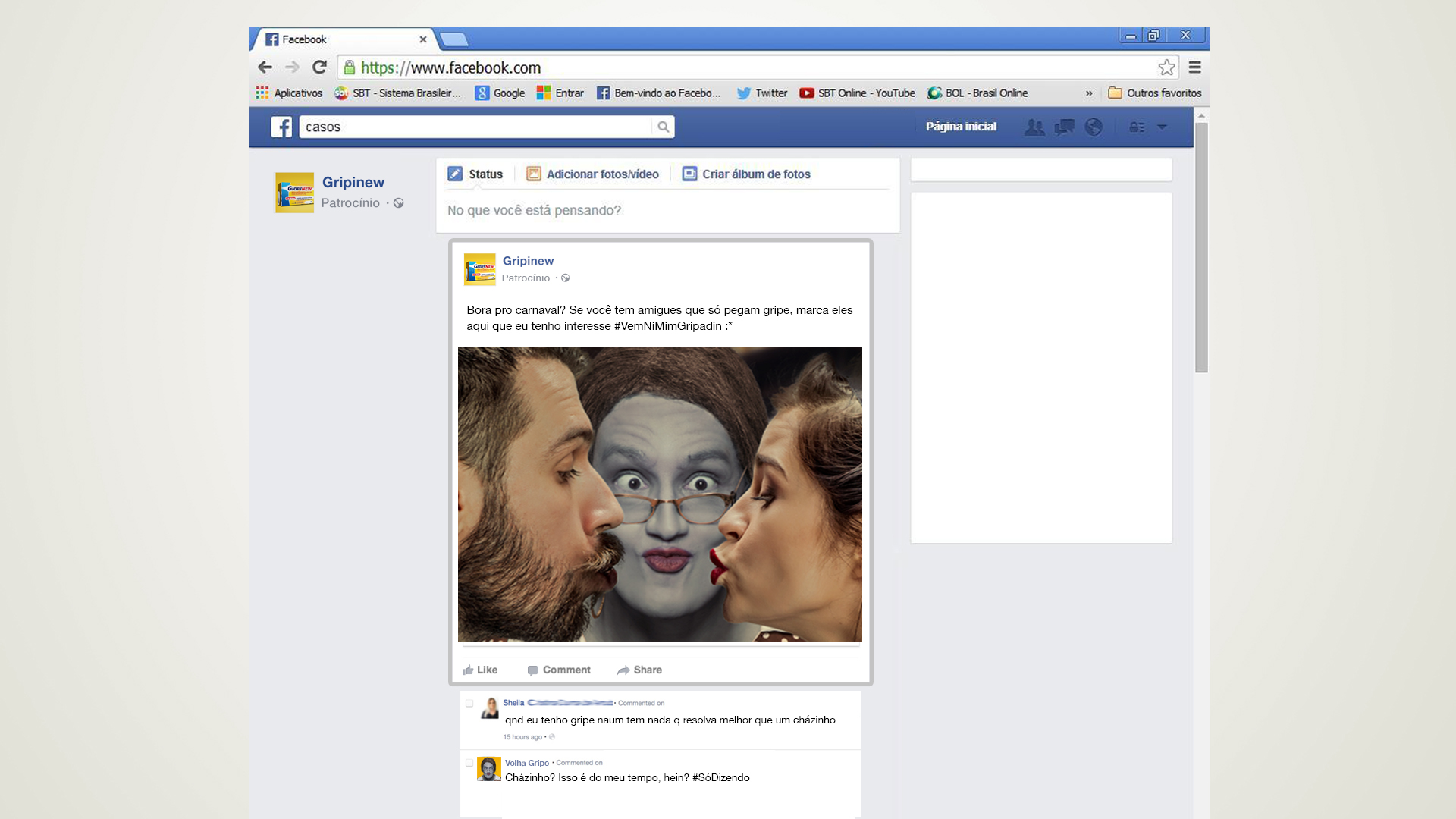This screenshot has height=819, width=1456.
Task: Open the notifications globe icon
Action: [1094, 127]
